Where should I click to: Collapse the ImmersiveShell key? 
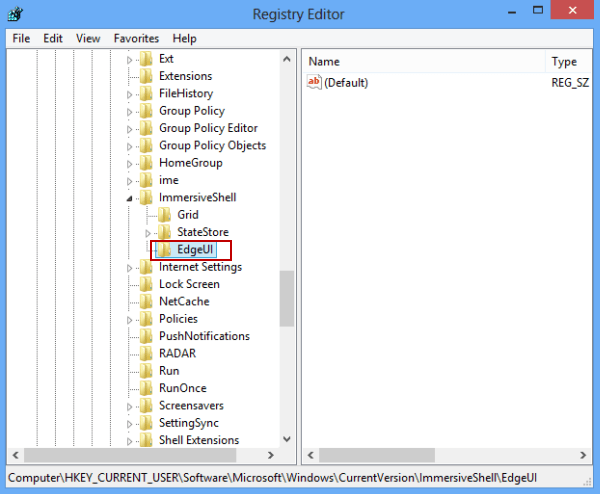129,198
